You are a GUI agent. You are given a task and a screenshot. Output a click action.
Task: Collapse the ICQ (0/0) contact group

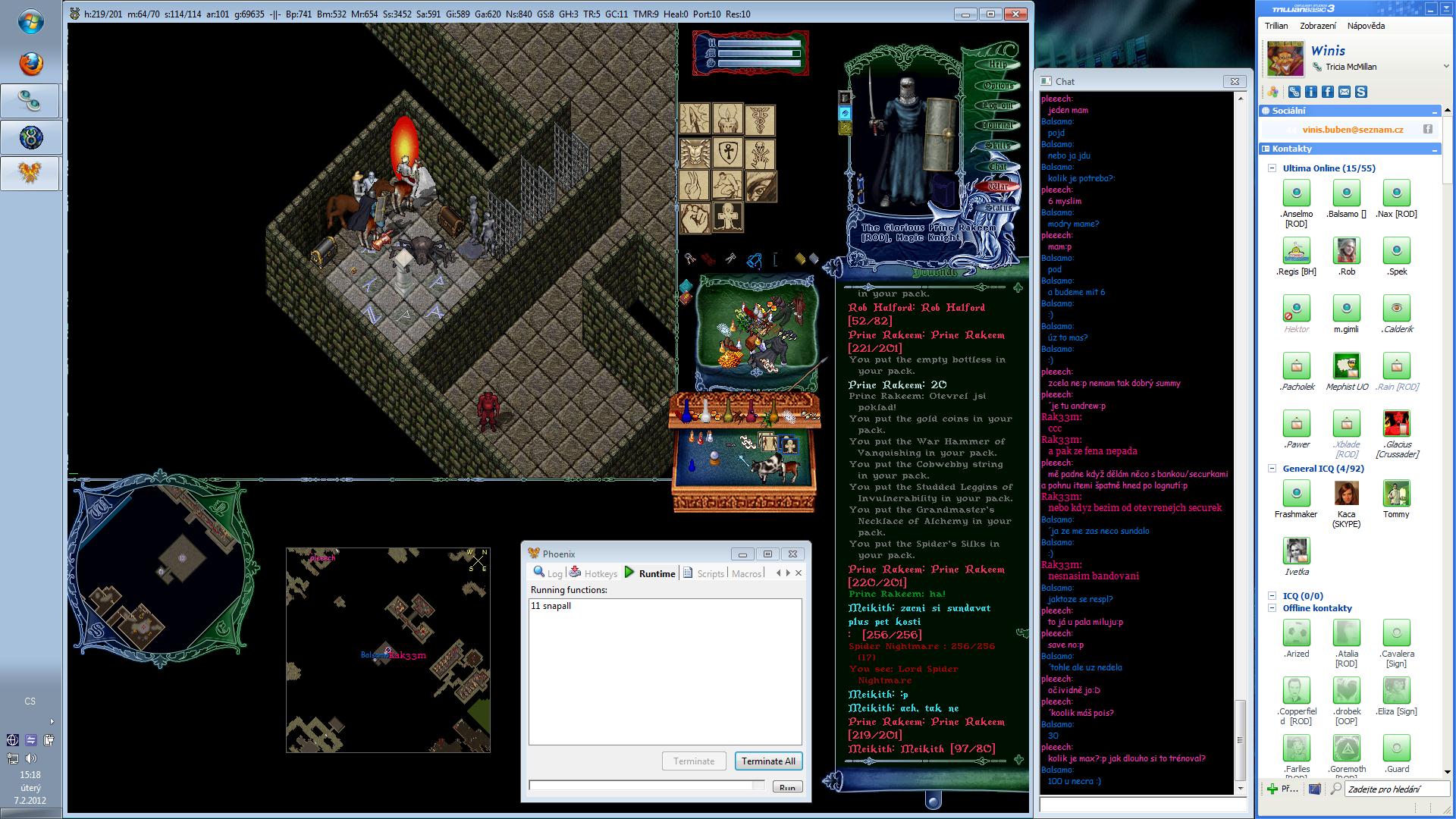pyautogui.click(x=1272, y=596)
